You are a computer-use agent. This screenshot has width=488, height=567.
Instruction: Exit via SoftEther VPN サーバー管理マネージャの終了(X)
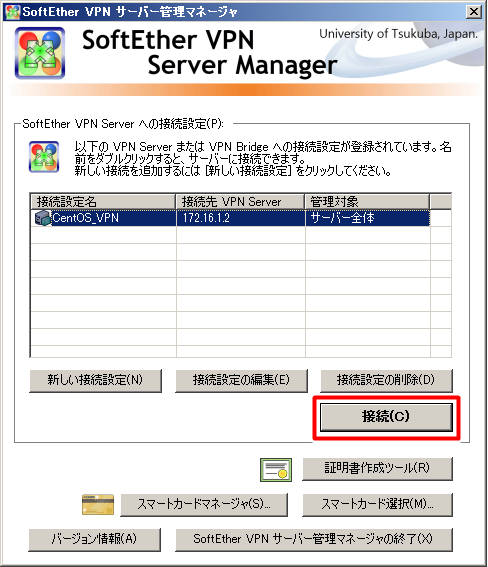pos(314,540)
